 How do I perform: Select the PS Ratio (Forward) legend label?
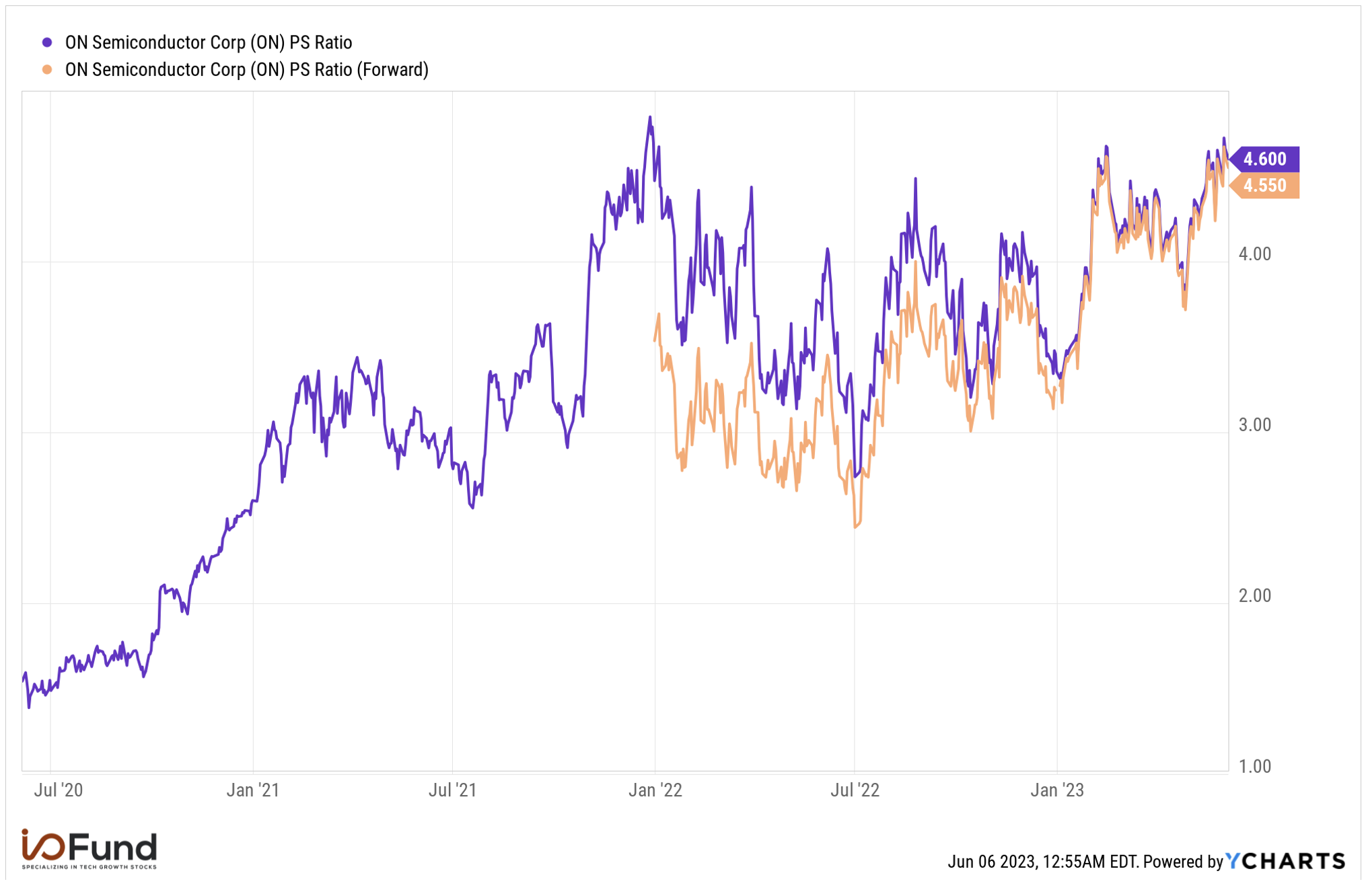(246, 69)
